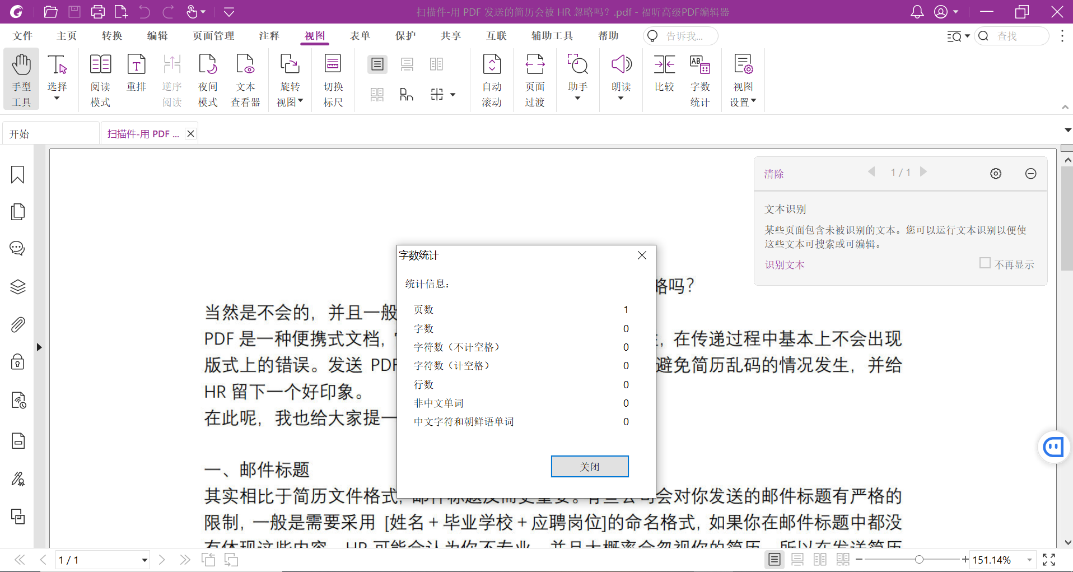Image resolution: width=1073 pixels, height=572 pixels.
Task: Open the 字数统计 word count tool
Action: tap(699, 79)
